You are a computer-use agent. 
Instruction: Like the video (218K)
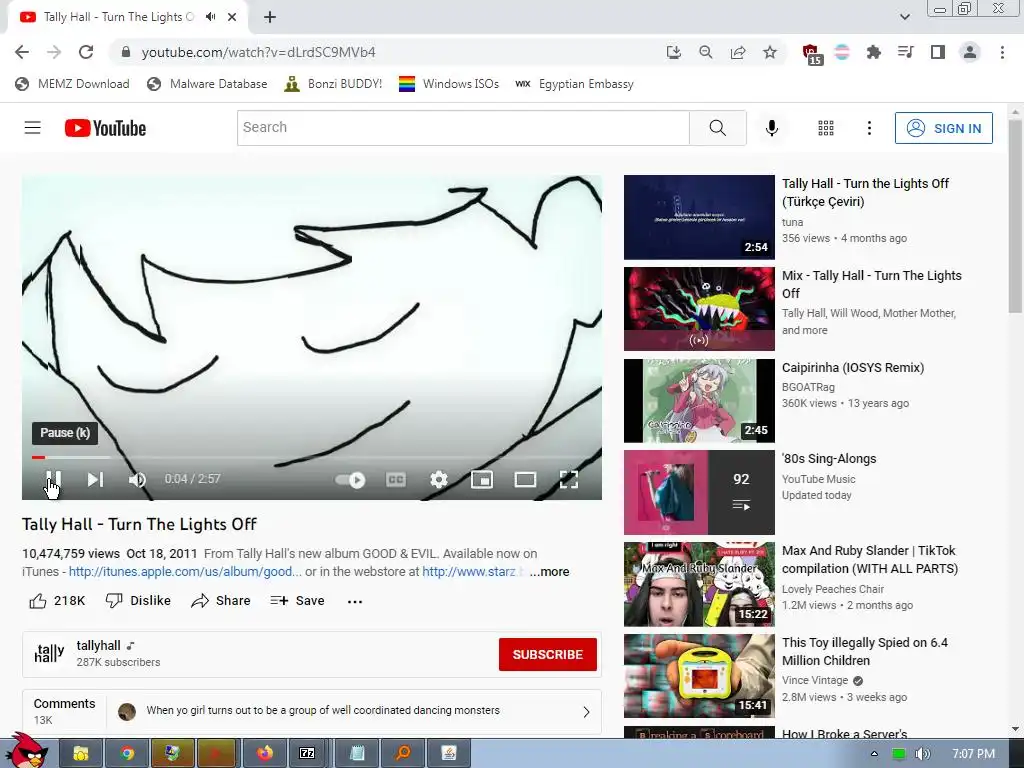[x=57, y=601]
